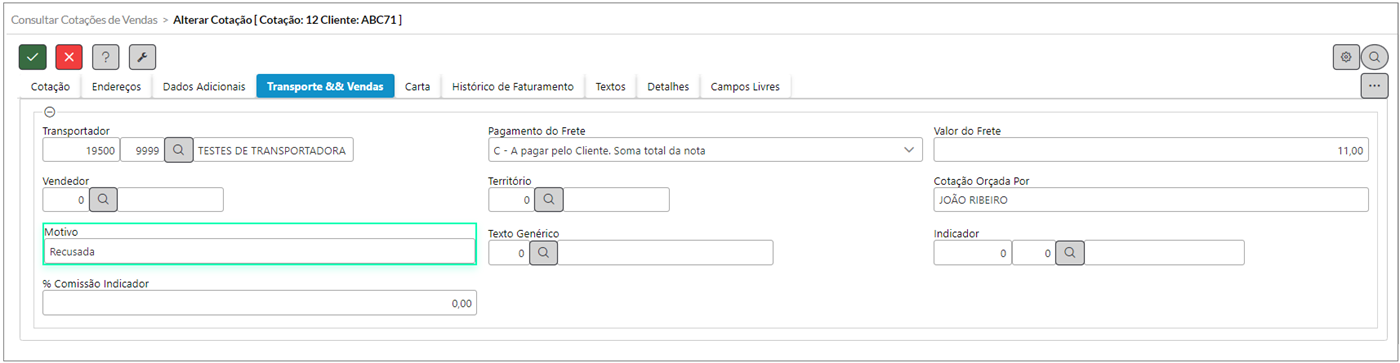Image resolution: width=1400 pixels, height=363 pixels.
Task: Open Histórico de Faturamento tab
Action: tap(513, 87)
